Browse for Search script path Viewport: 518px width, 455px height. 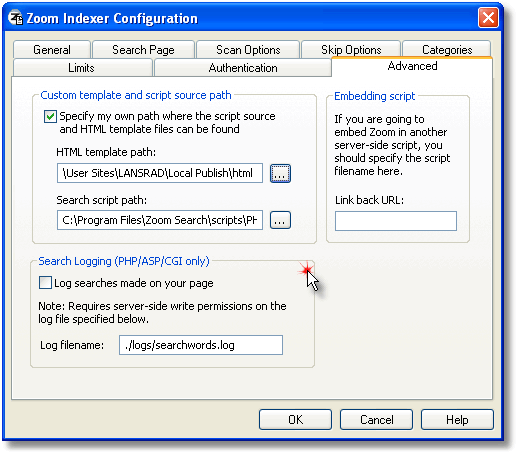pos(280,220)
